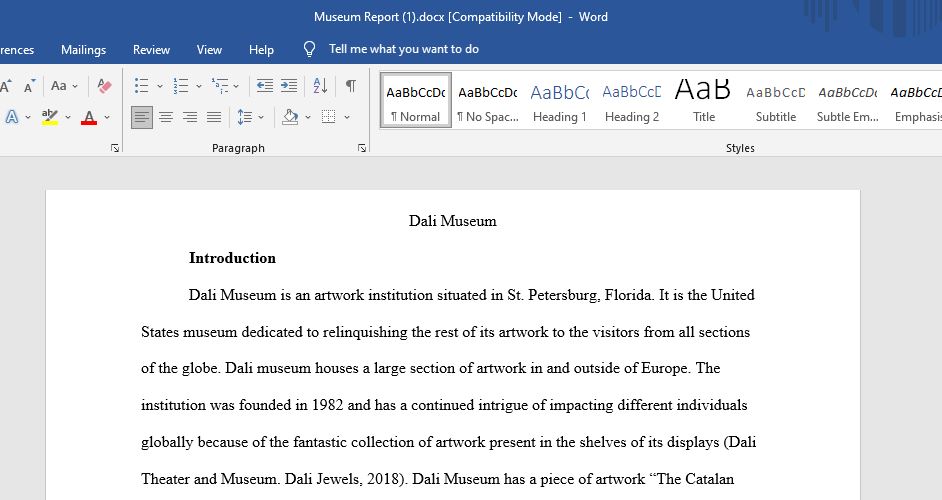Open Paragraph dialog launcher
Image resolution: width=942 pixels, height=500 pixels.
point(362,148)
